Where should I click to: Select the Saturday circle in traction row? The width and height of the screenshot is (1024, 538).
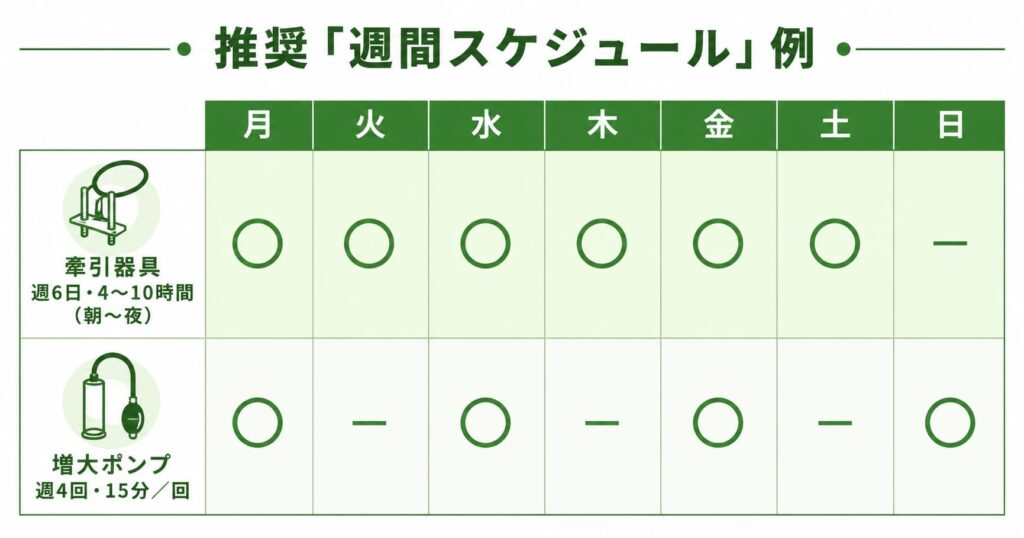tap(835, 244)
